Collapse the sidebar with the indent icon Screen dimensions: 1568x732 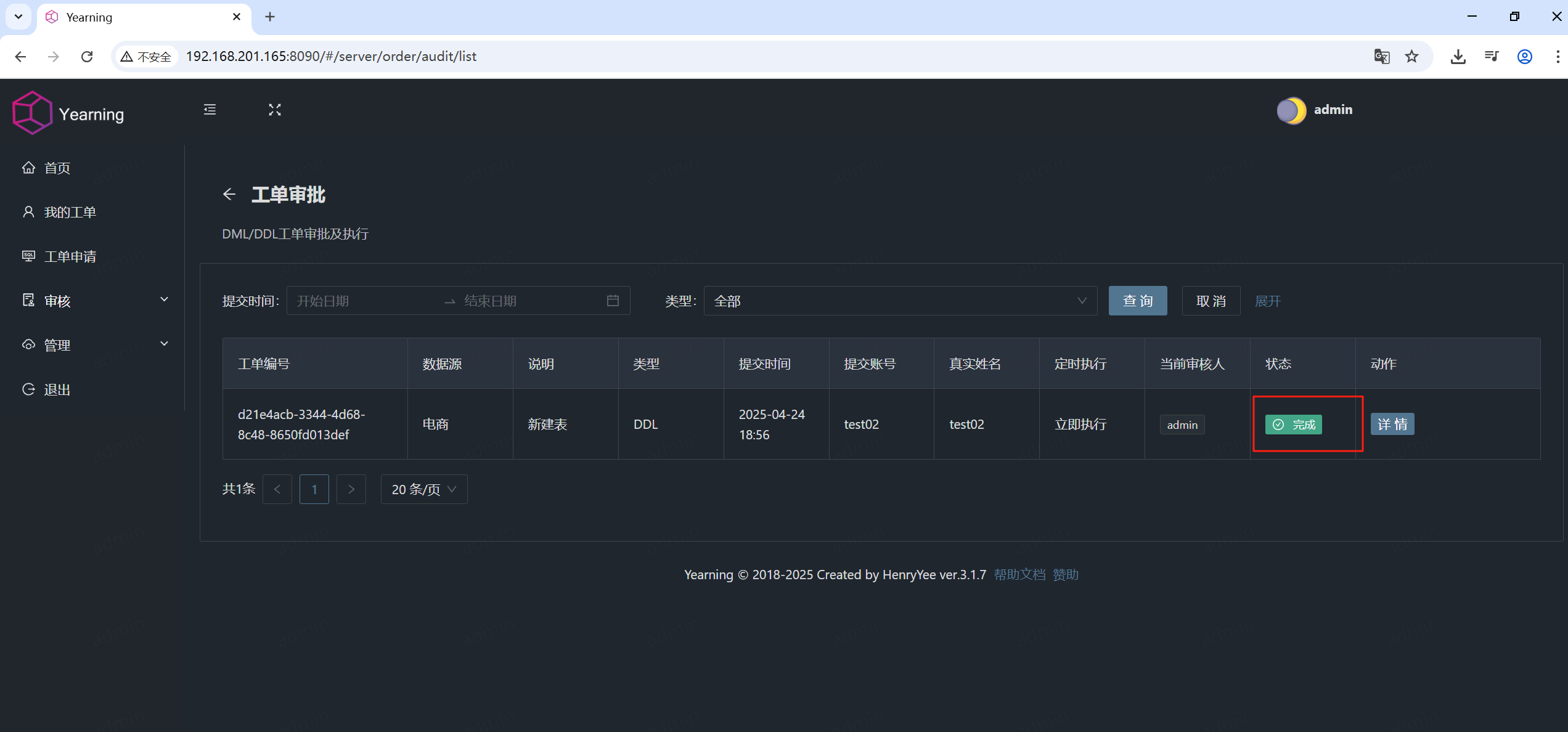[x=209, y=110]
